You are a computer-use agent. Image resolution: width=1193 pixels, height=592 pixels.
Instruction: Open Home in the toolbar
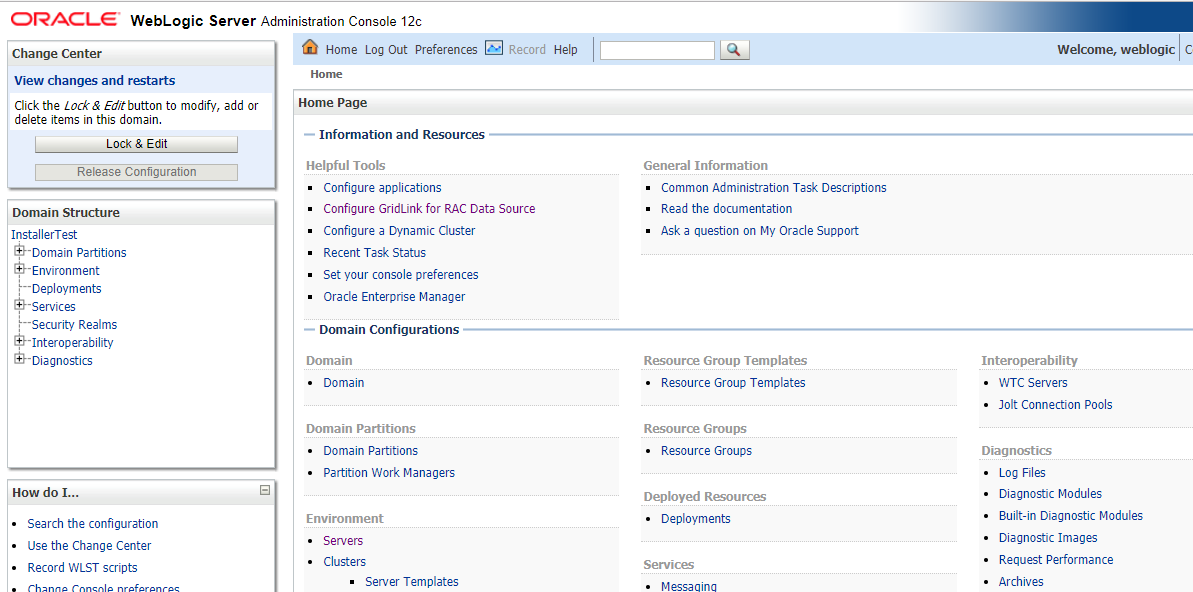click(341, 49)
